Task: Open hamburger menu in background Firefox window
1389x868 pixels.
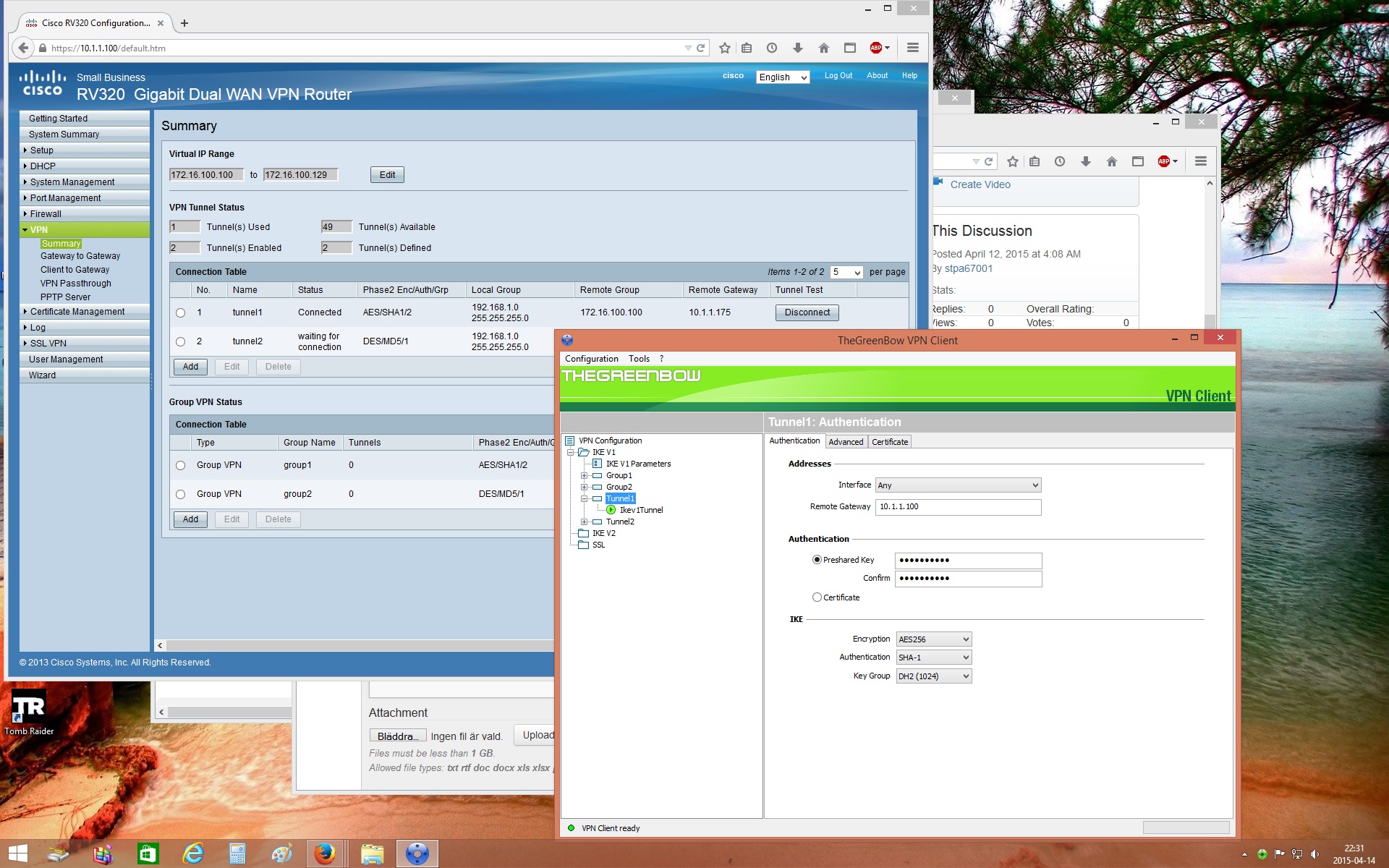Action: (1201, 161)
